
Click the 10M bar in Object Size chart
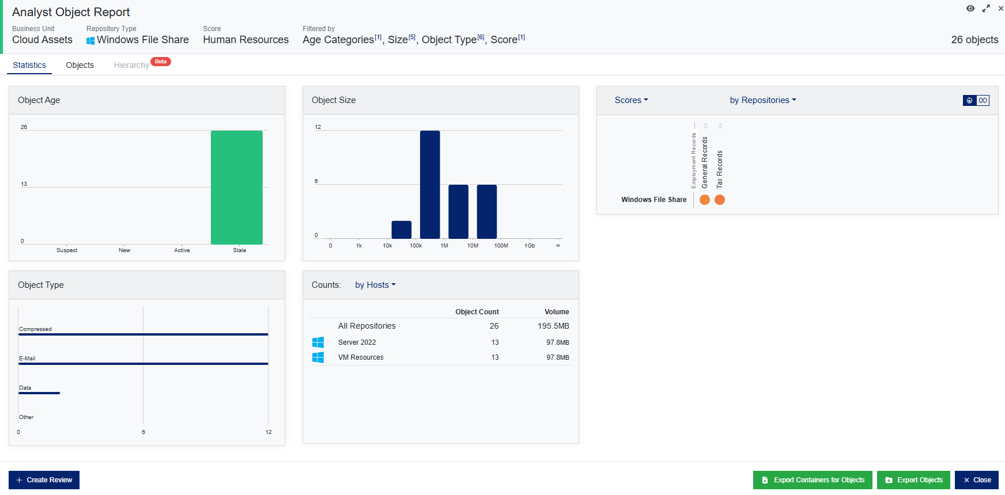tap(486, 212)
